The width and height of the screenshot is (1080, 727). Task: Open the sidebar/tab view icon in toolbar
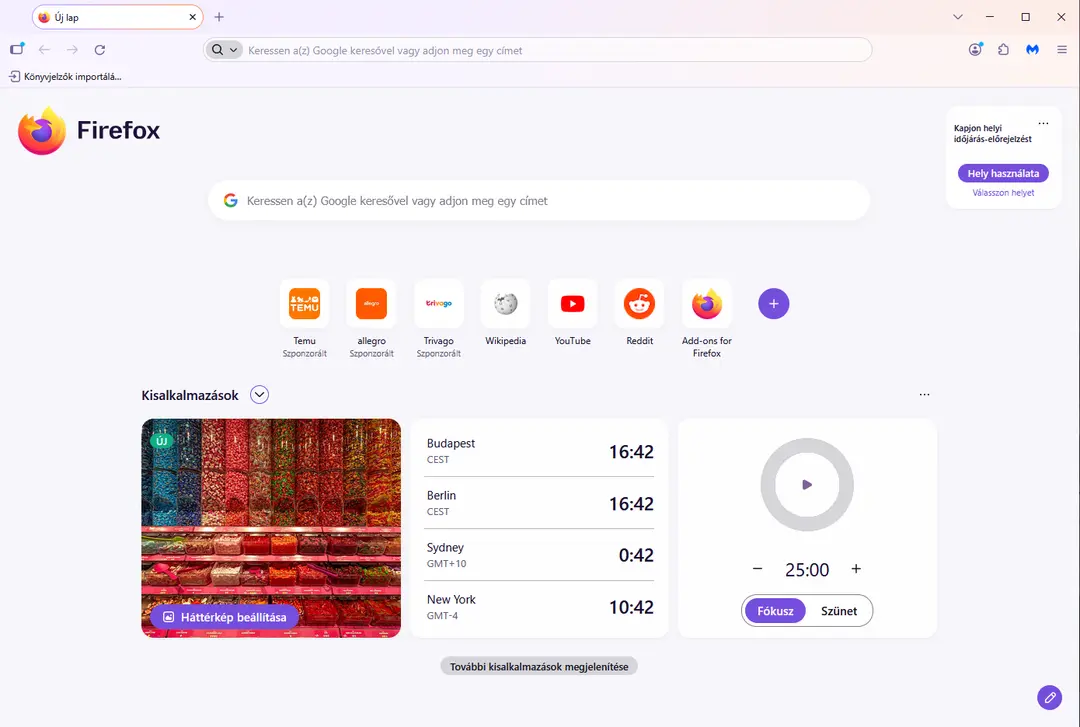click(17, 49)
